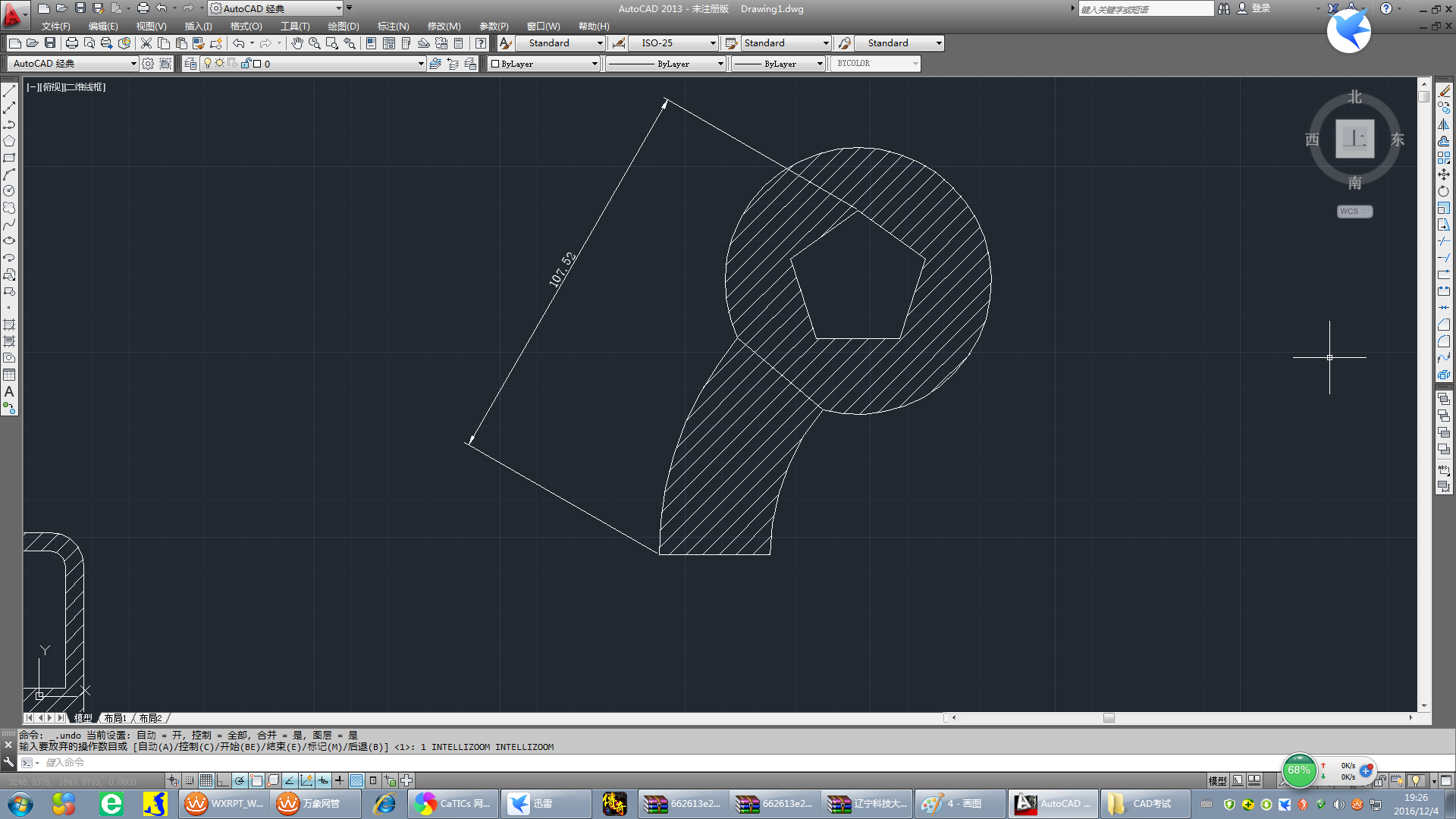Image resolution: width=1456 pixels, height=819 pixels.
Task: Open the Layer Properties Manager icon
Action: coord(190,64)
